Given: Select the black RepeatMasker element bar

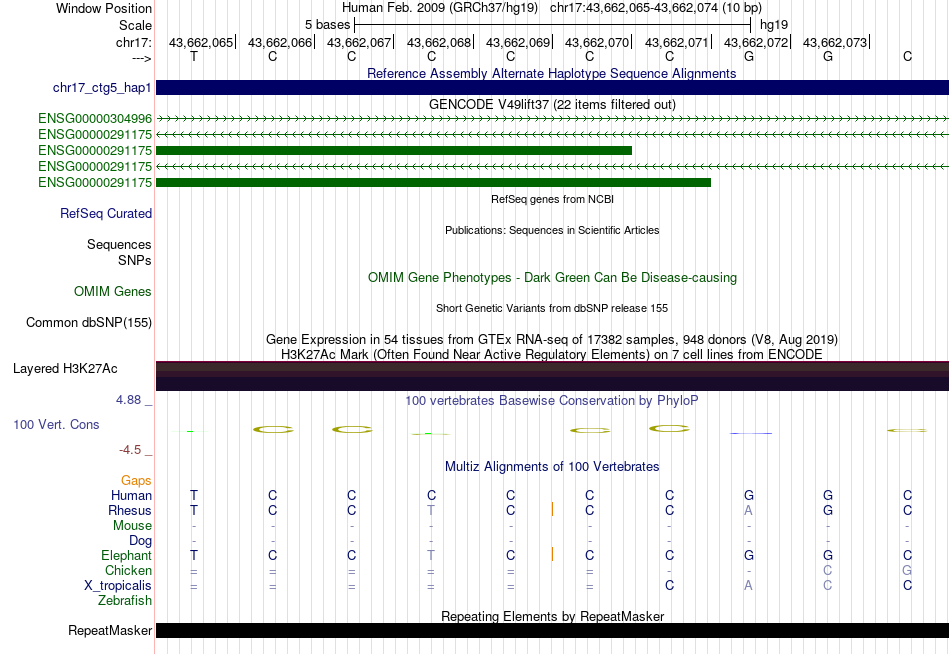Looking at the screenshot, I should click(552, 630).
